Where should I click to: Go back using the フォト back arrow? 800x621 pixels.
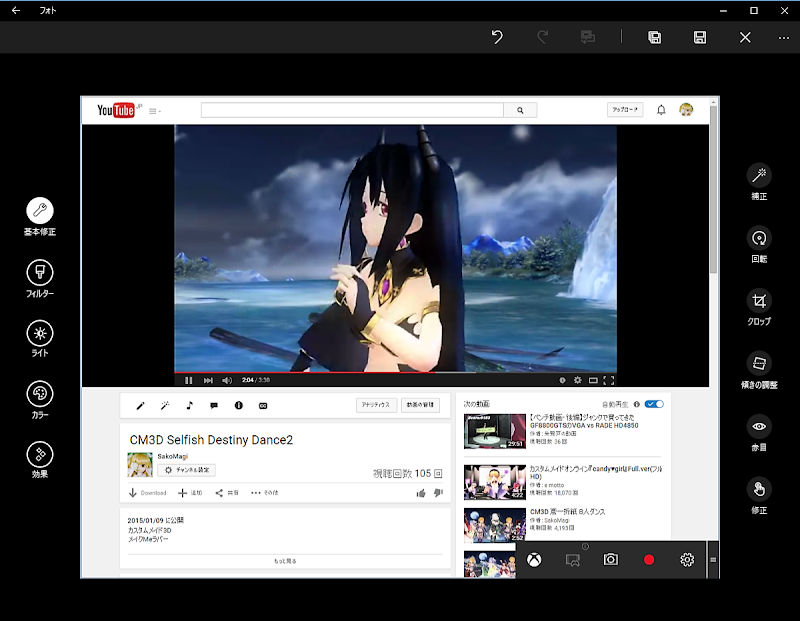click(15, 10)
